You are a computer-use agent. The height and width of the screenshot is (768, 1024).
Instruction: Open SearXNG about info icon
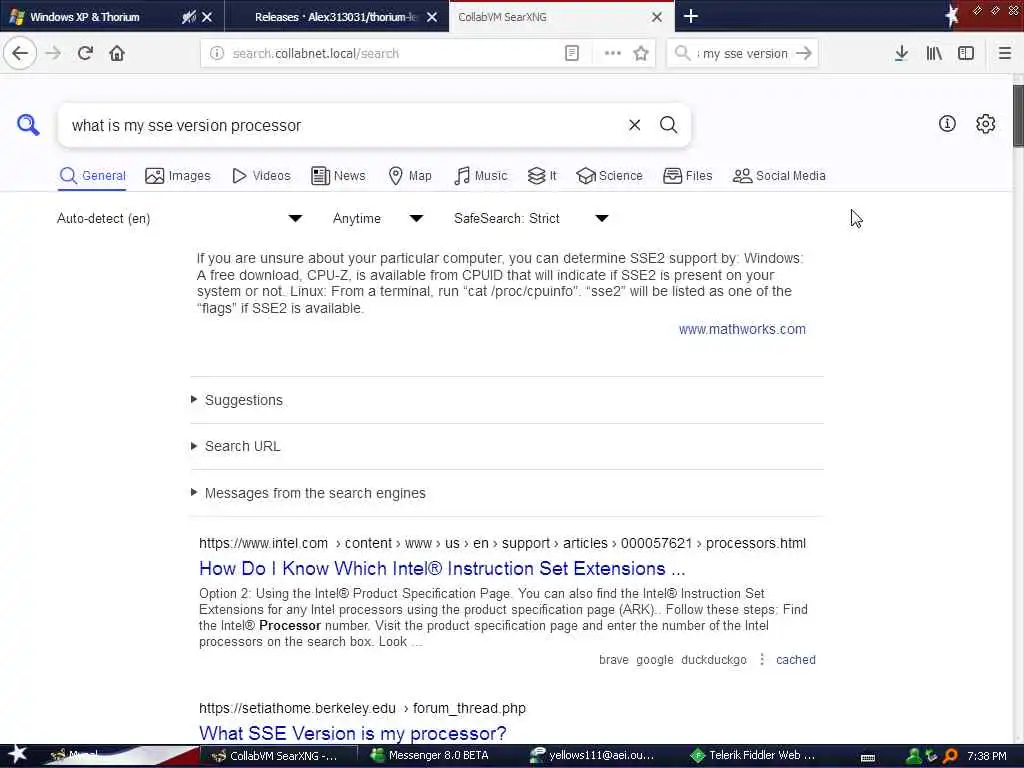point(947,123)
